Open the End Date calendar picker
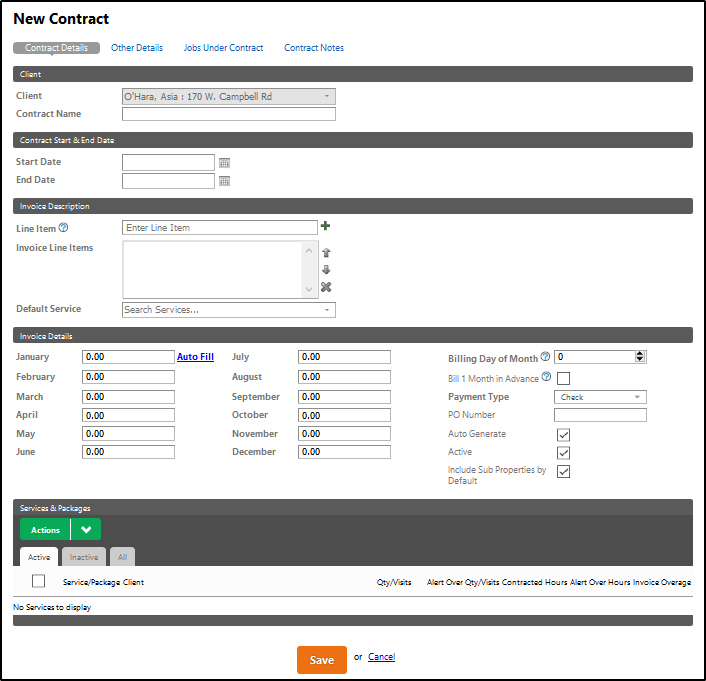The height and width of the screenshot is (681, 706). tap(224, 181)
